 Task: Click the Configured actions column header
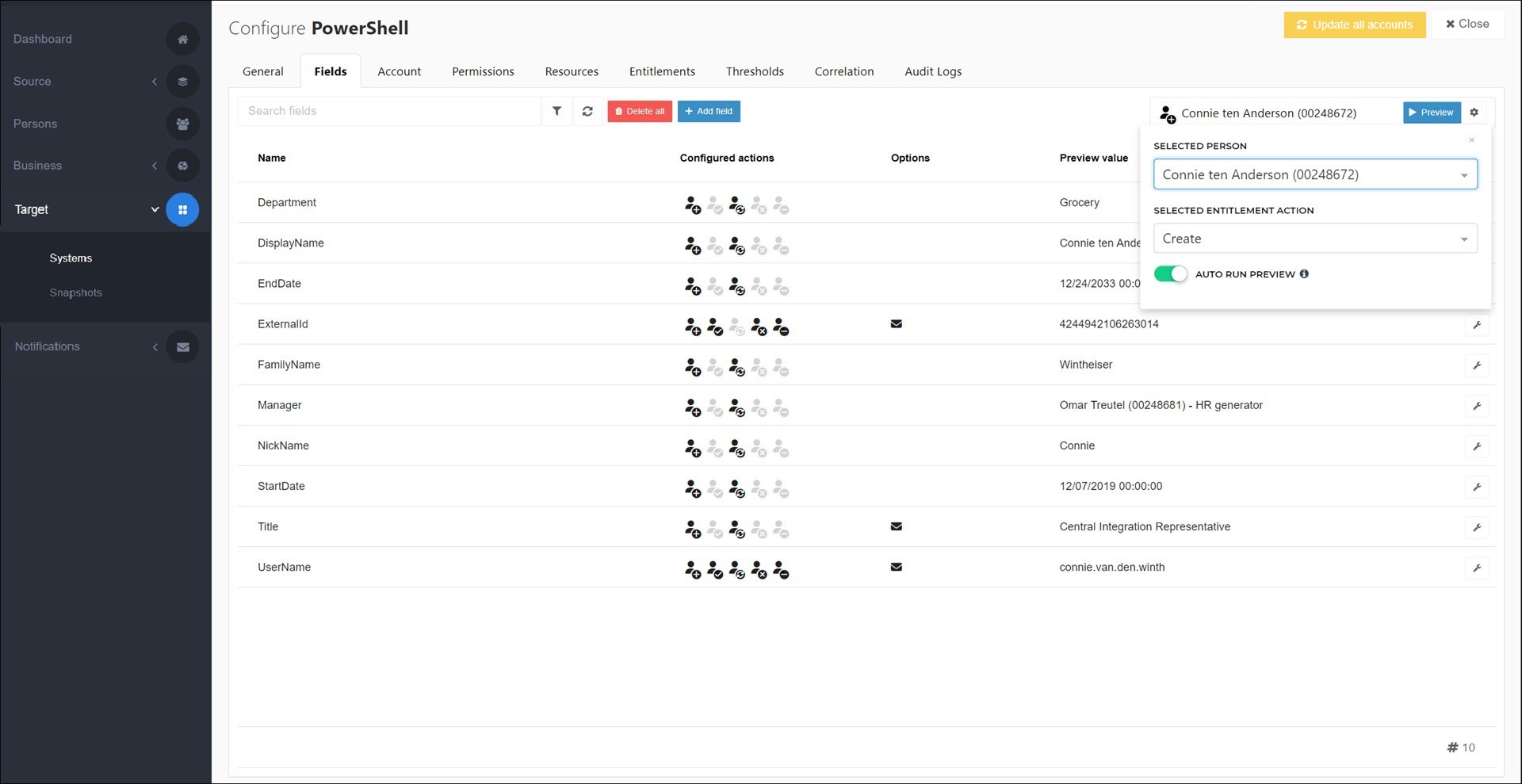click(727, 158)
